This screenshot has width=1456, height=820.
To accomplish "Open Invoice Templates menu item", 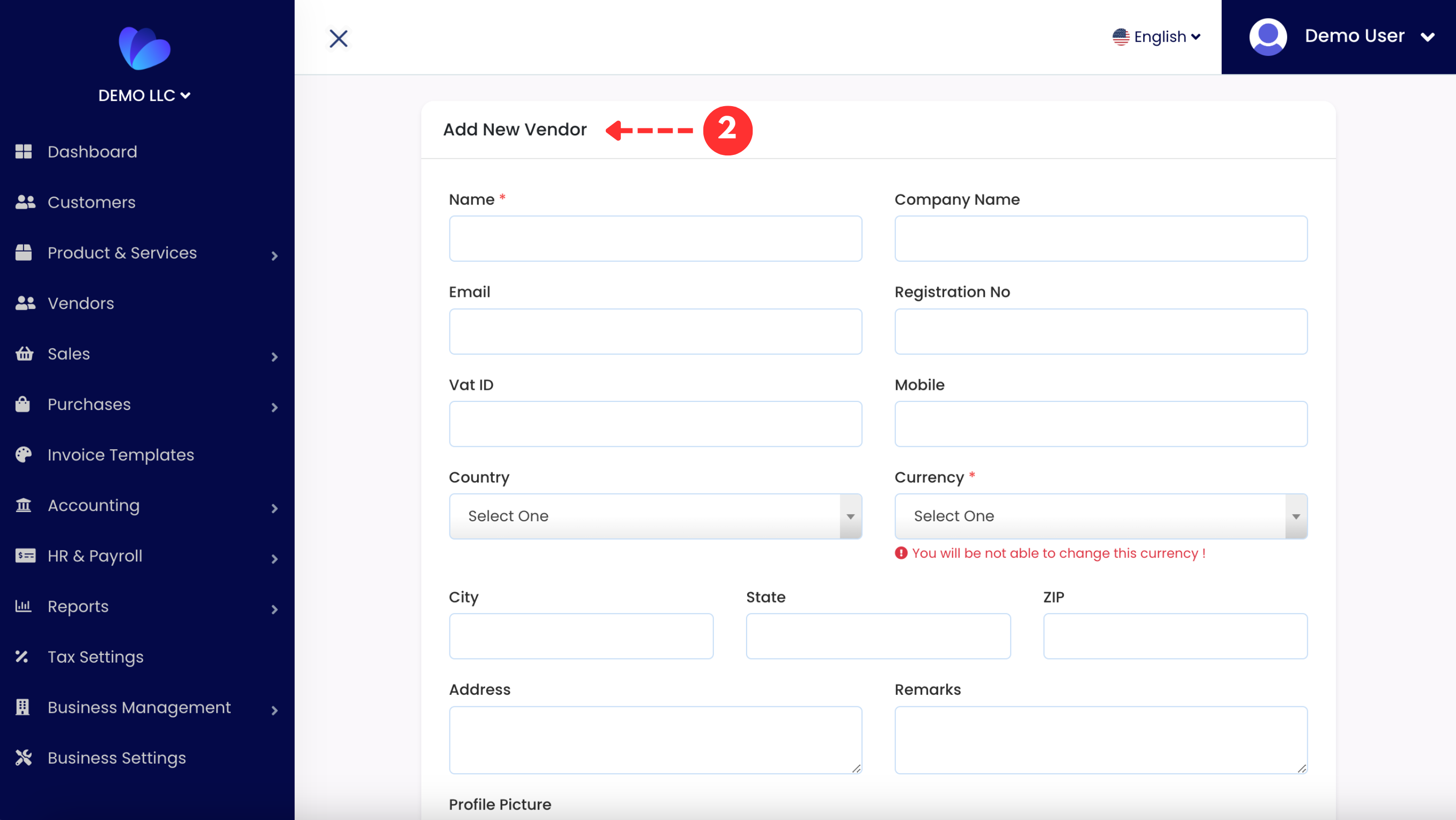I will (x=121, y=455).
